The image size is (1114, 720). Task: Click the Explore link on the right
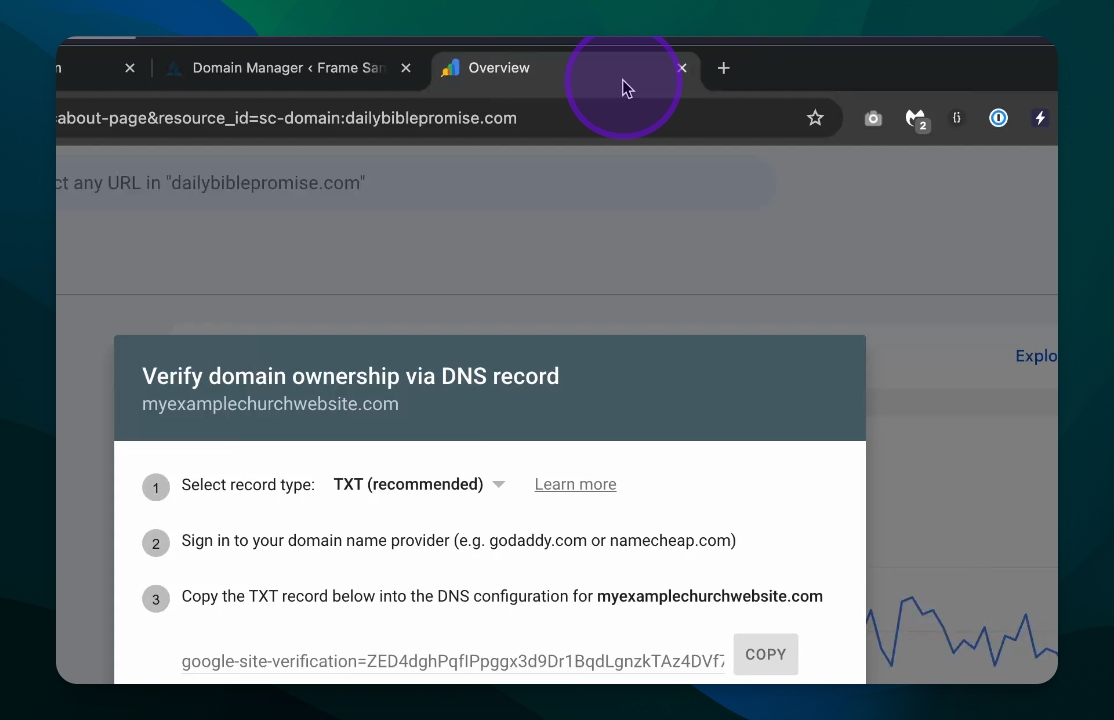1036,356
